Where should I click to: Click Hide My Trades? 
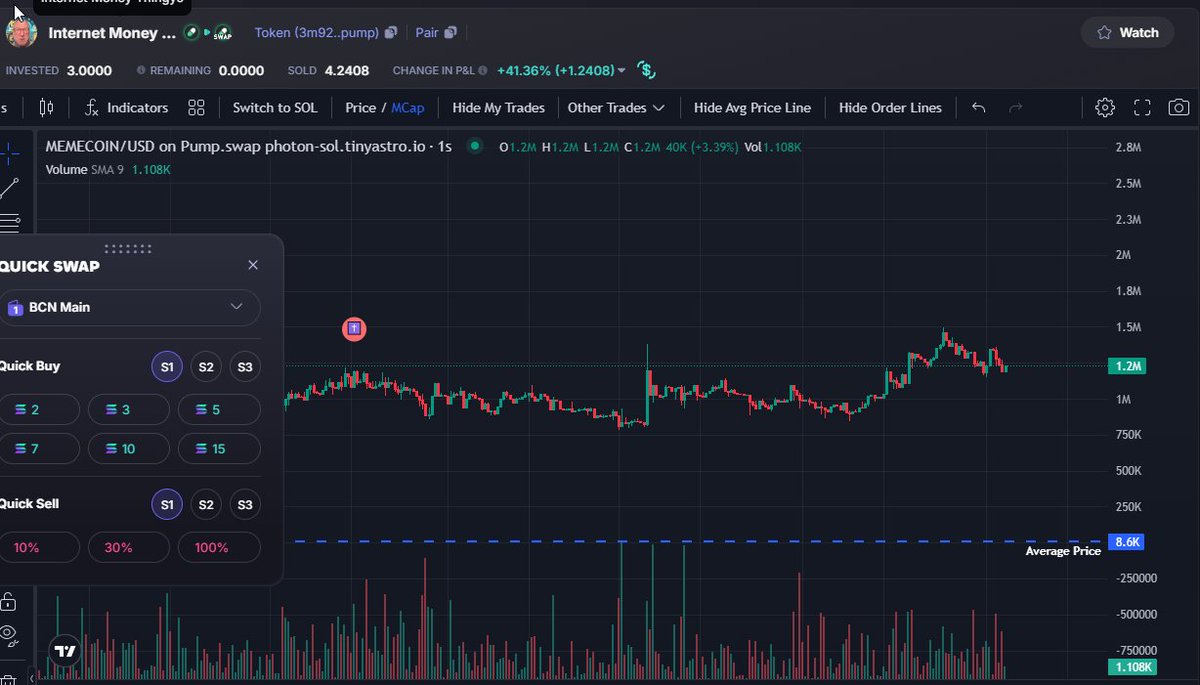(498, 107)
